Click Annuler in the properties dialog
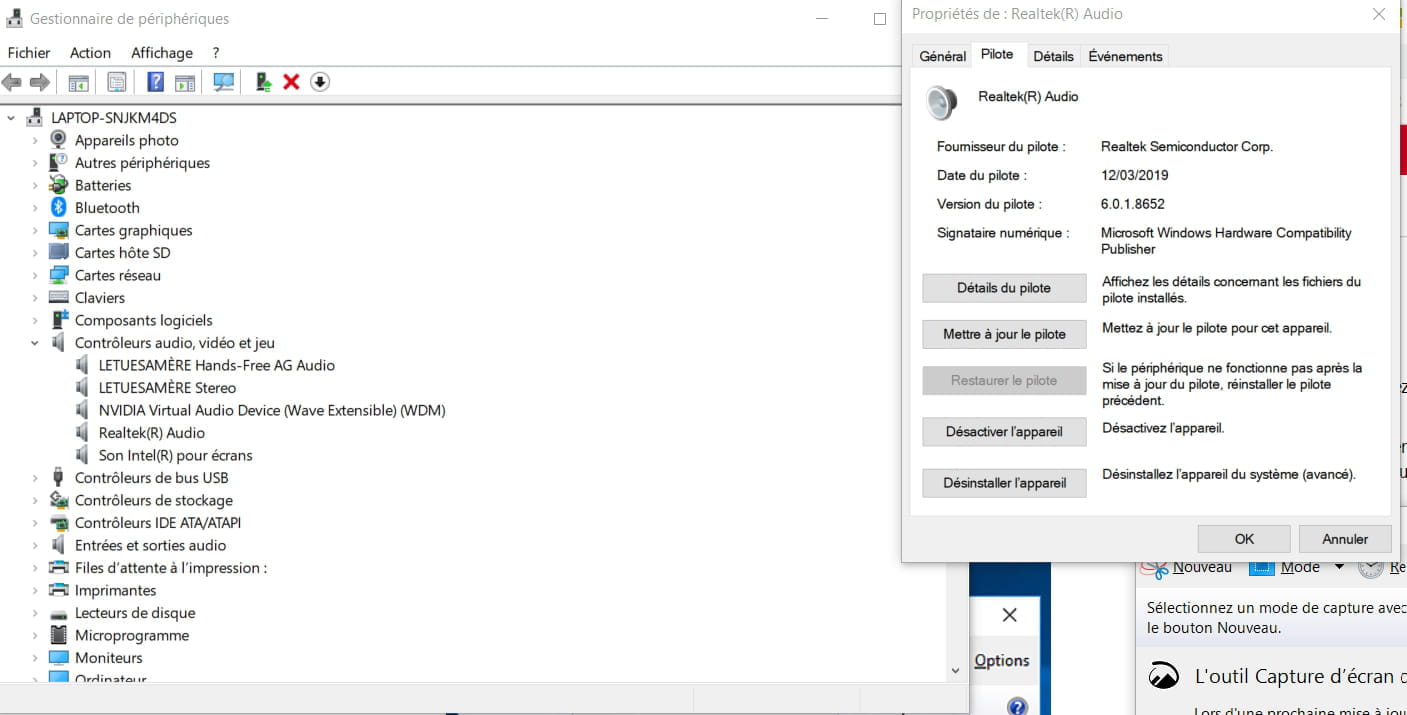 click(x=1345, y=539)
